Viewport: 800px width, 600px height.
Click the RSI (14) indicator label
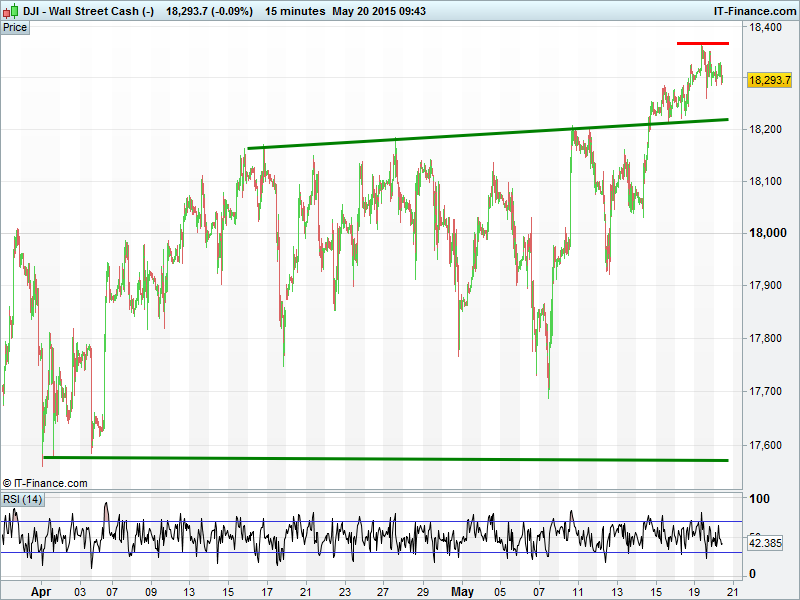point(22,499)
